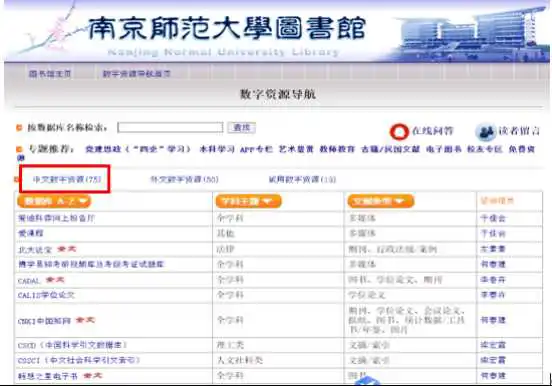This screenshot has height=386, width=552.
Task: Switch to the 外文数字资源 tab
Action: 184,180
